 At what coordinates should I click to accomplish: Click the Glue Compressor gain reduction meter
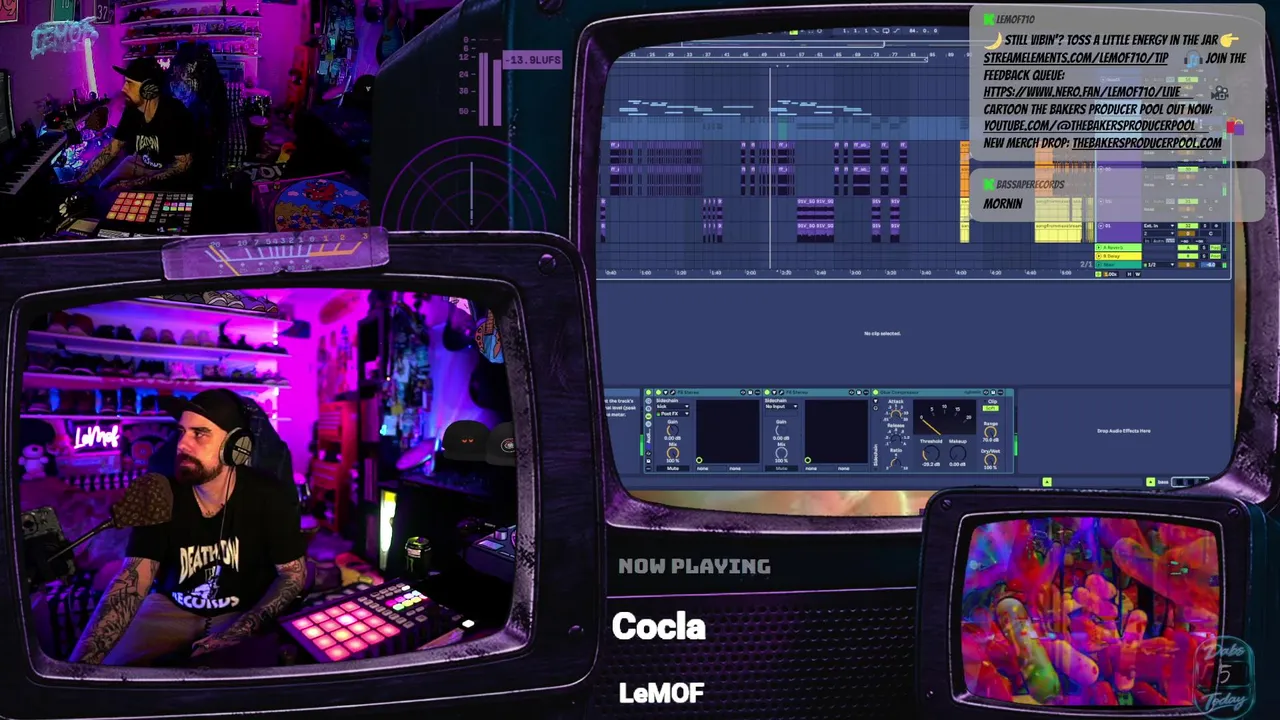(944, 418)
